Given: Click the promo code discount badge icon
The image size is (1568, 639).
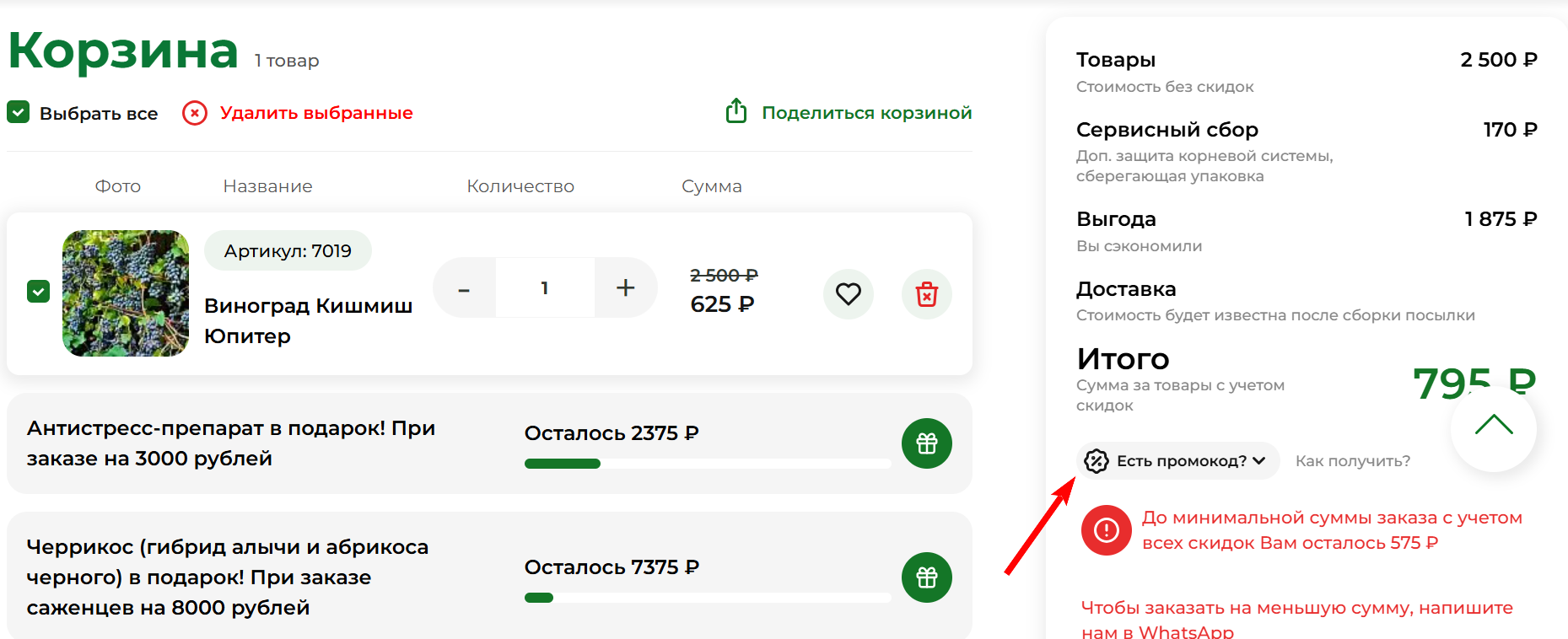Looking at the screenshot, I should (1096, 461).
